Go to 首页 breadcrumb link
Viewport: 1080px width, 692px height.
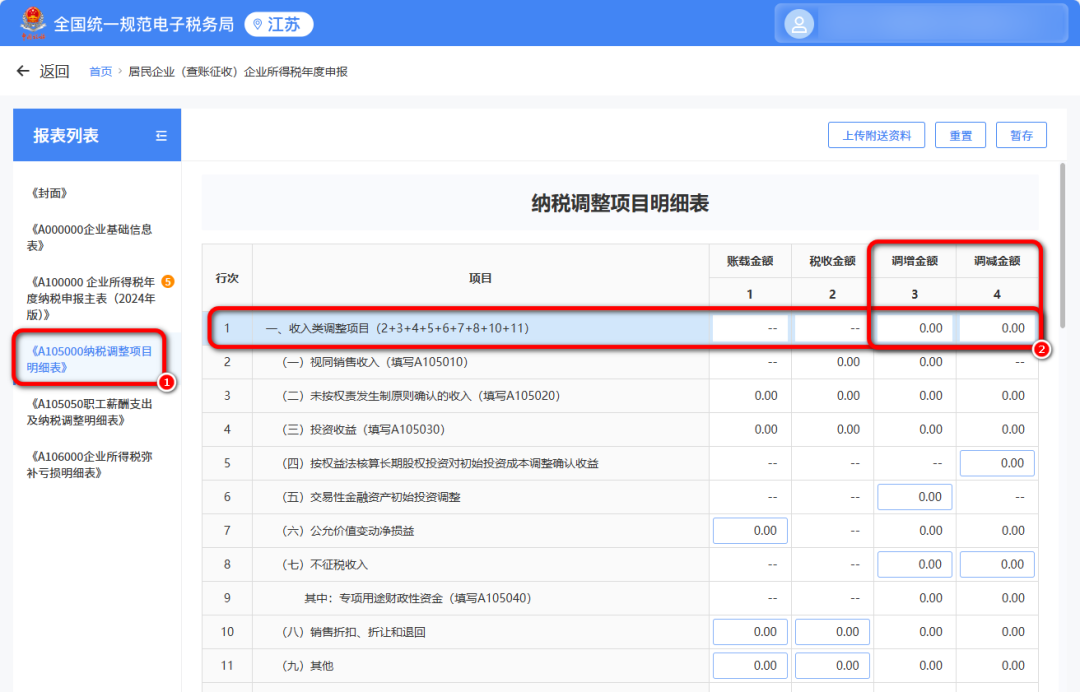point(101,72)
